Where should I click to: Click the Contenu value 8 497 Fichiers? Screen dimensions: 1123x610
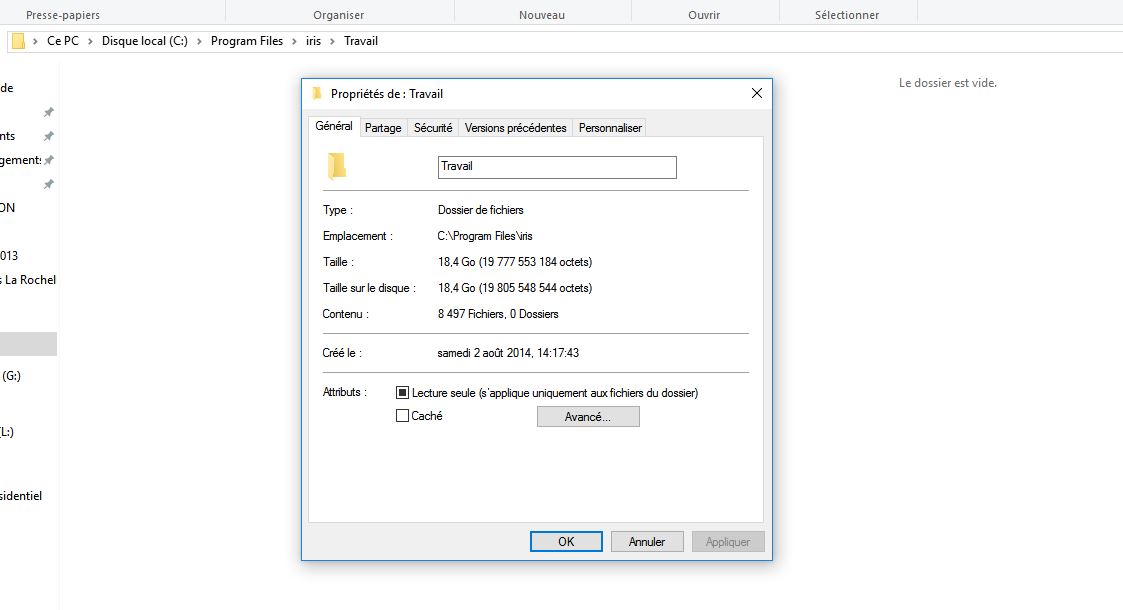pyautogui.click(x=498, y=314)
